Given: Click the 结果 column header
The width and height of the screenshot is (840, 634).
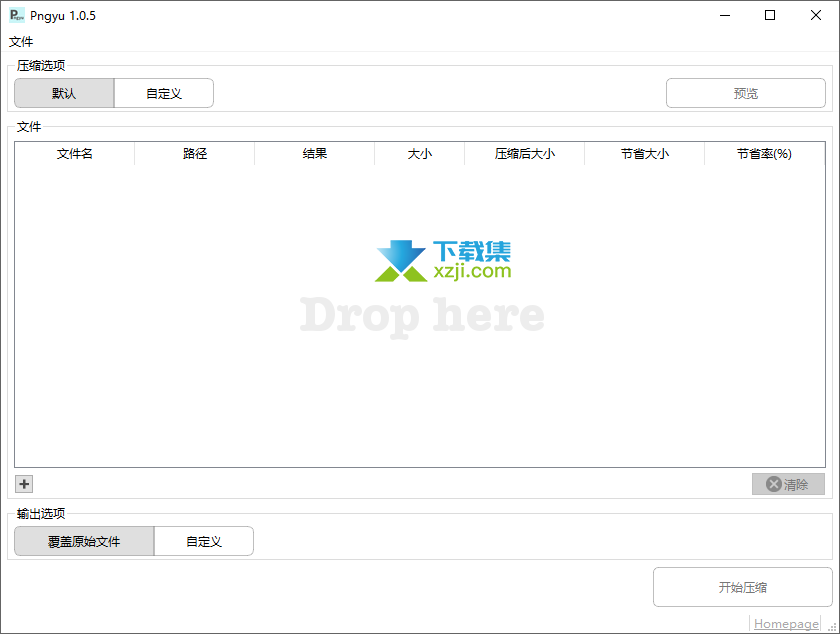Looking at the screenshot, I should tap(315, 154).
